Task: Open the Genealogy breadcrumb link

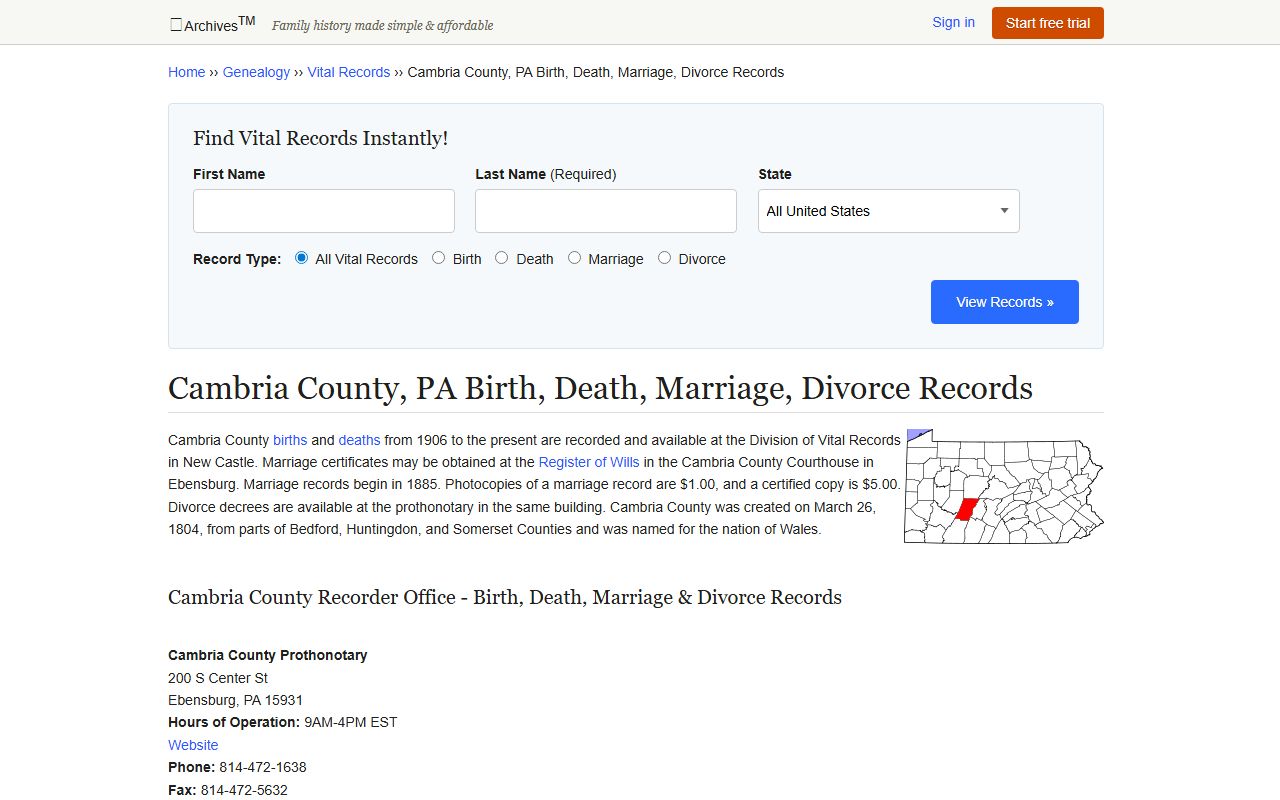Action: [x=256, y=72]
